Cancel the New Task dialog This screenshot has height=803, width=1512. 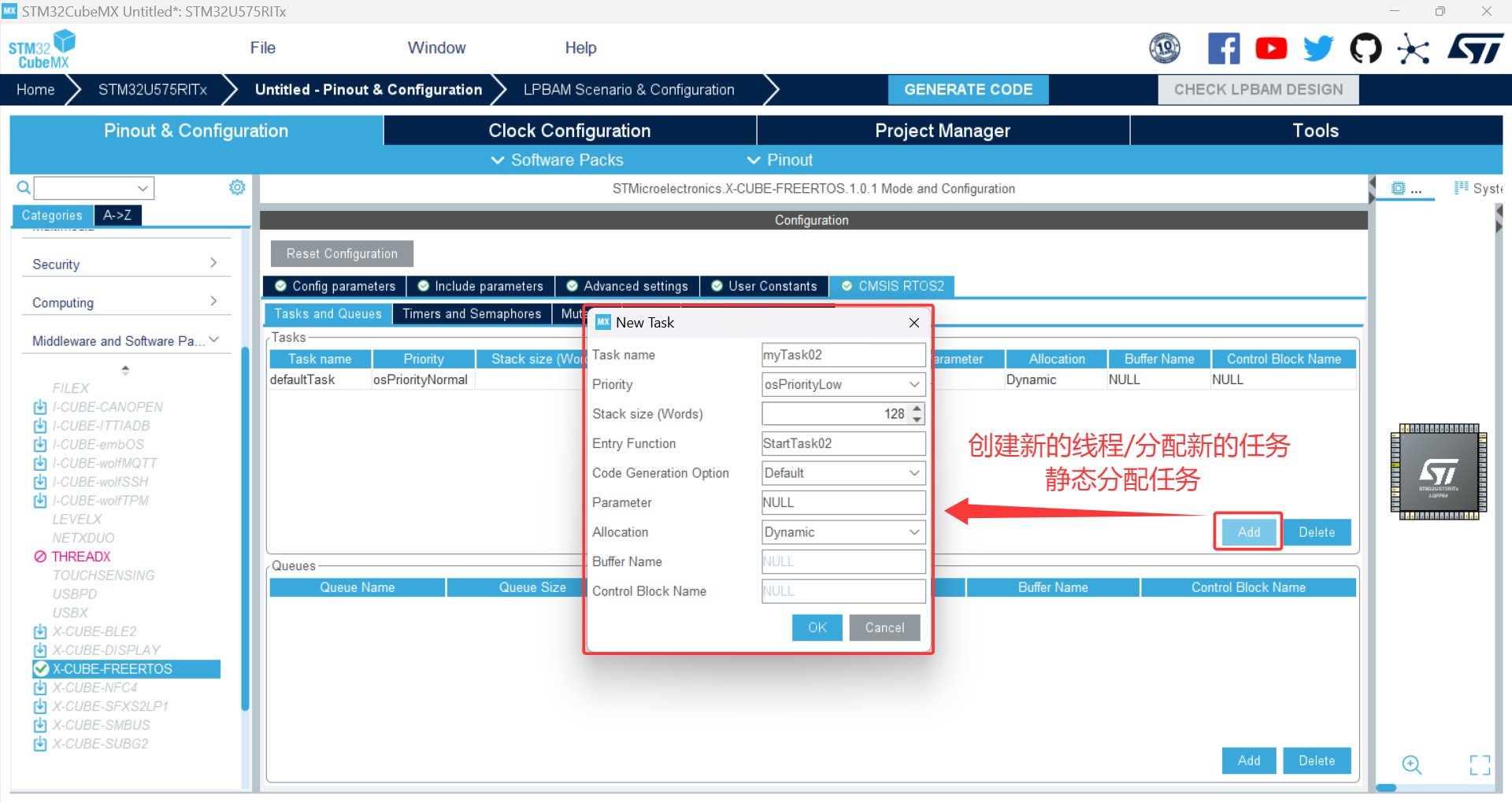click(884, 627)
